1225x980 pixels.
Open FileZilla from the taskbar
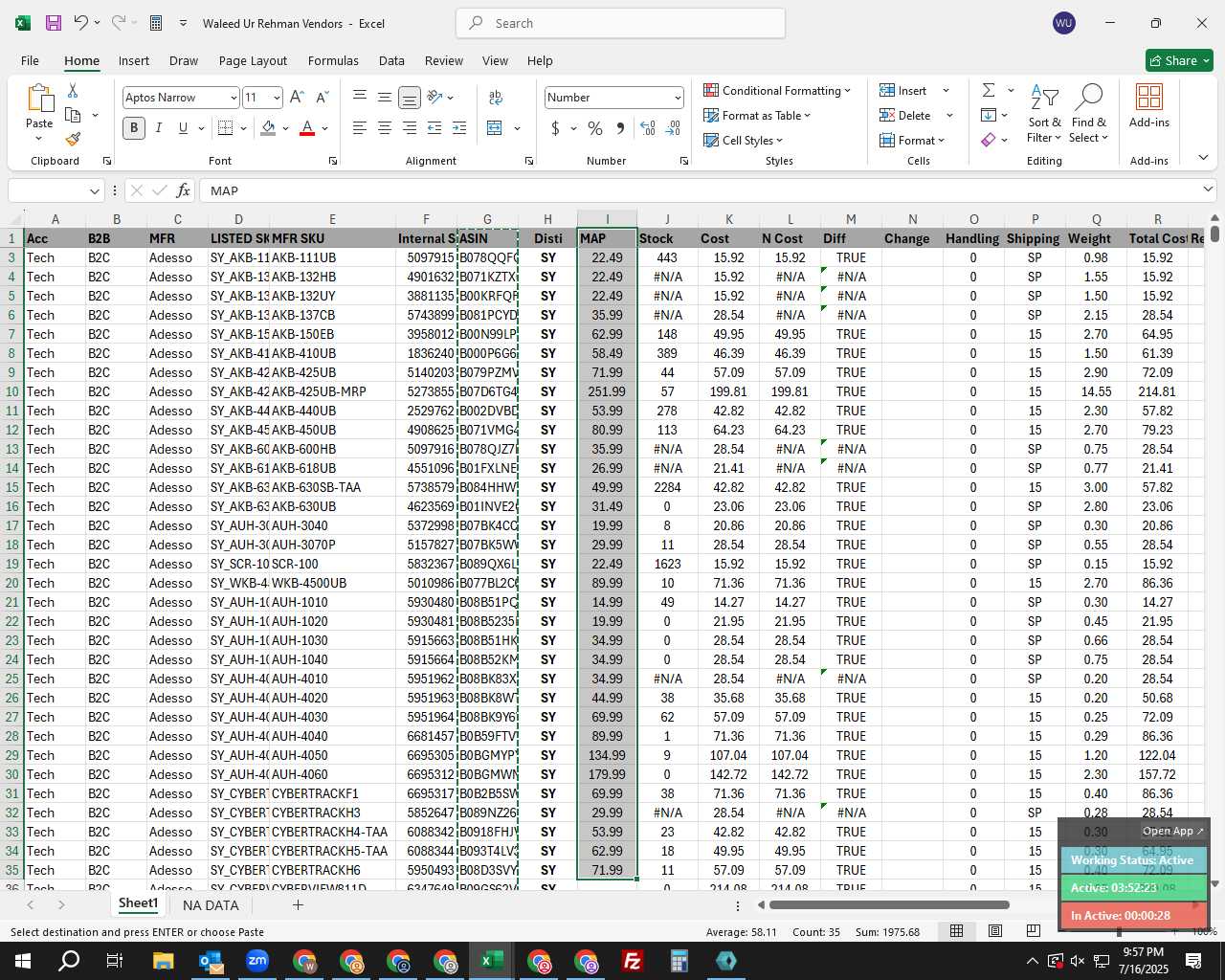(x=632, y=961)
